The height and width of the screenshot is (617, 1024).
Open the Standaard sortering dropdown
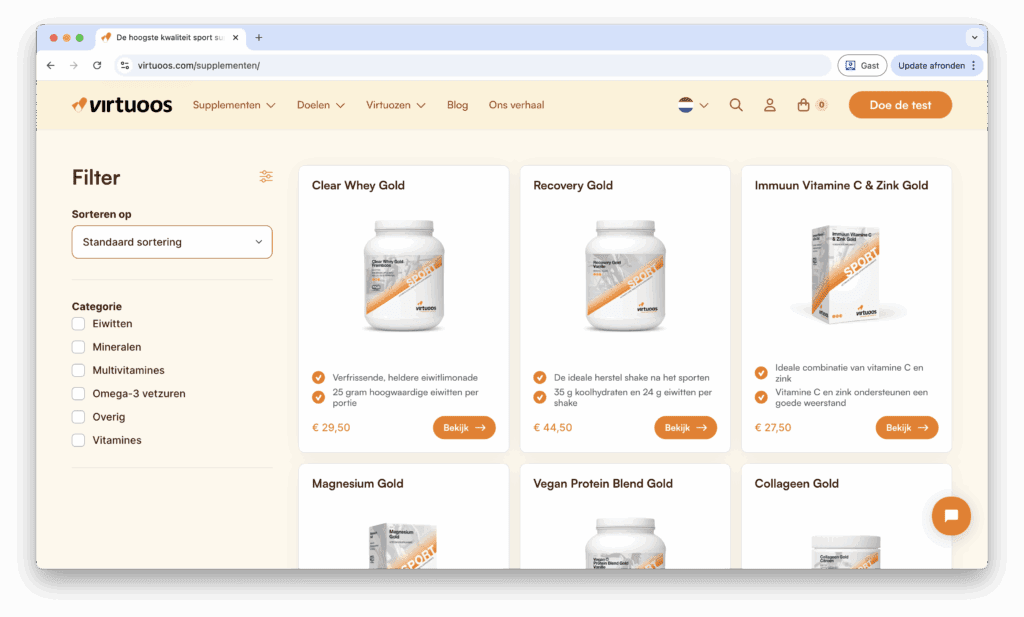click(x=171, y=241)
